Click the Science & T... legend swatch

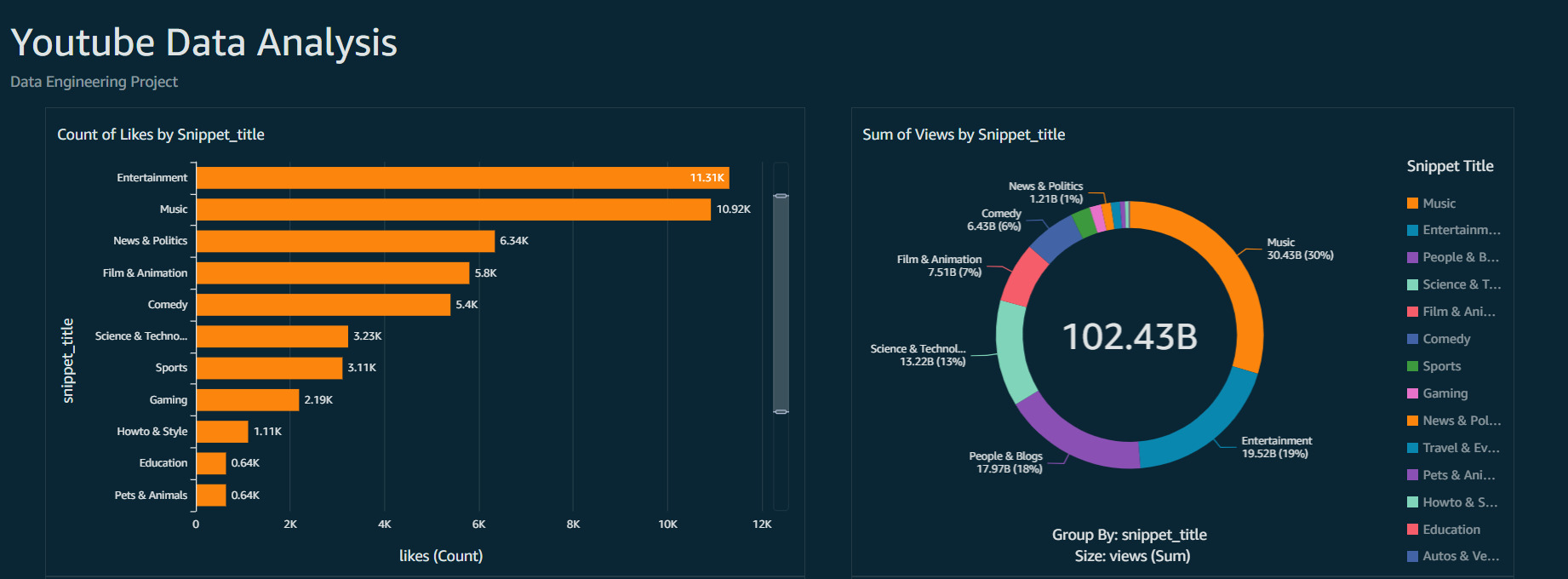(1412, 285)
